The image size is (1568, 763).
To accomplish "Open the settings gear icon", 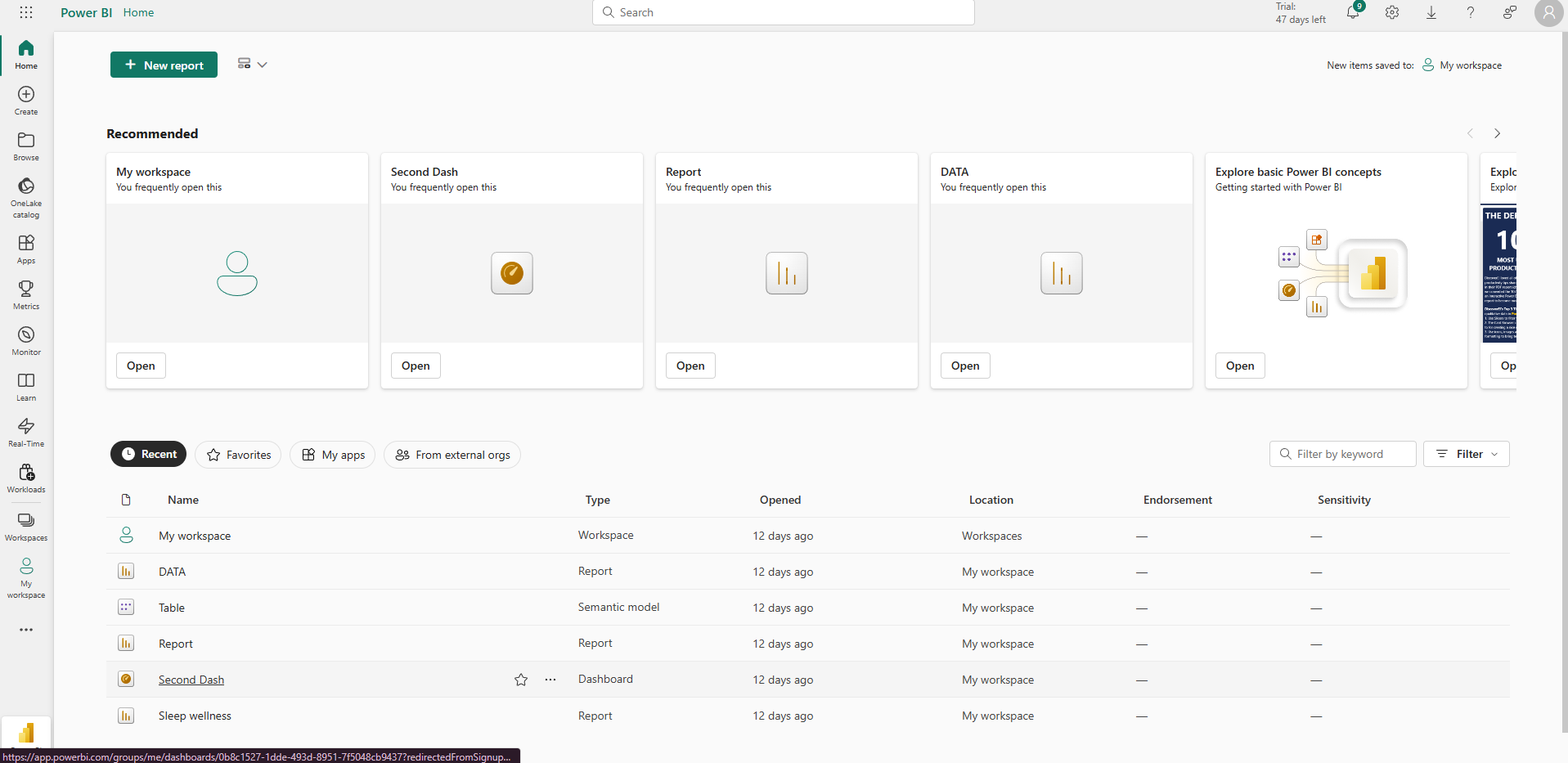I will pyautogui.click(x=1392, y=12).
